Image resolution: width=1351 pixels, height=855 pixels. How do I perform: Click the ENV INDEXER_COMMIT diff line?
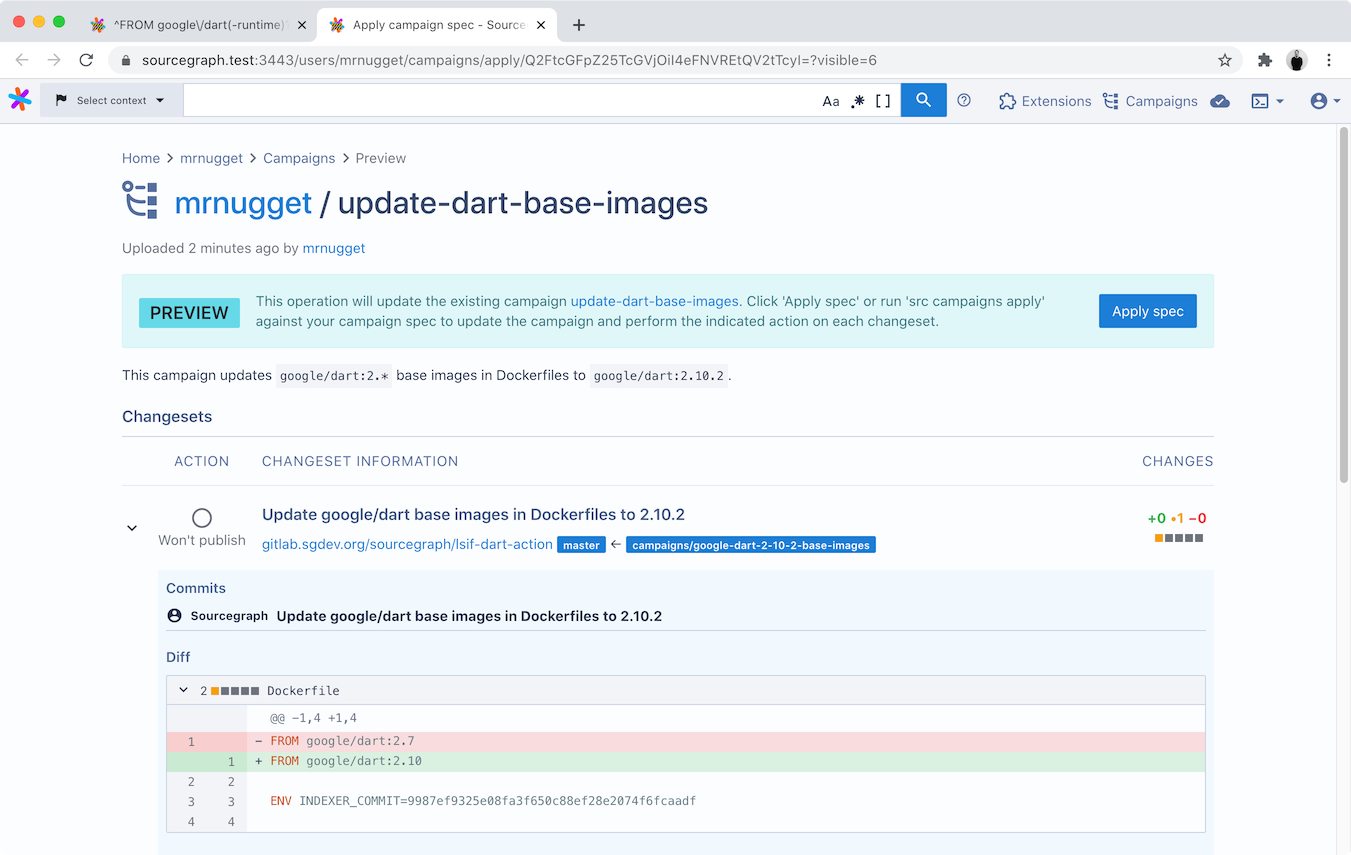coord(686,801)
